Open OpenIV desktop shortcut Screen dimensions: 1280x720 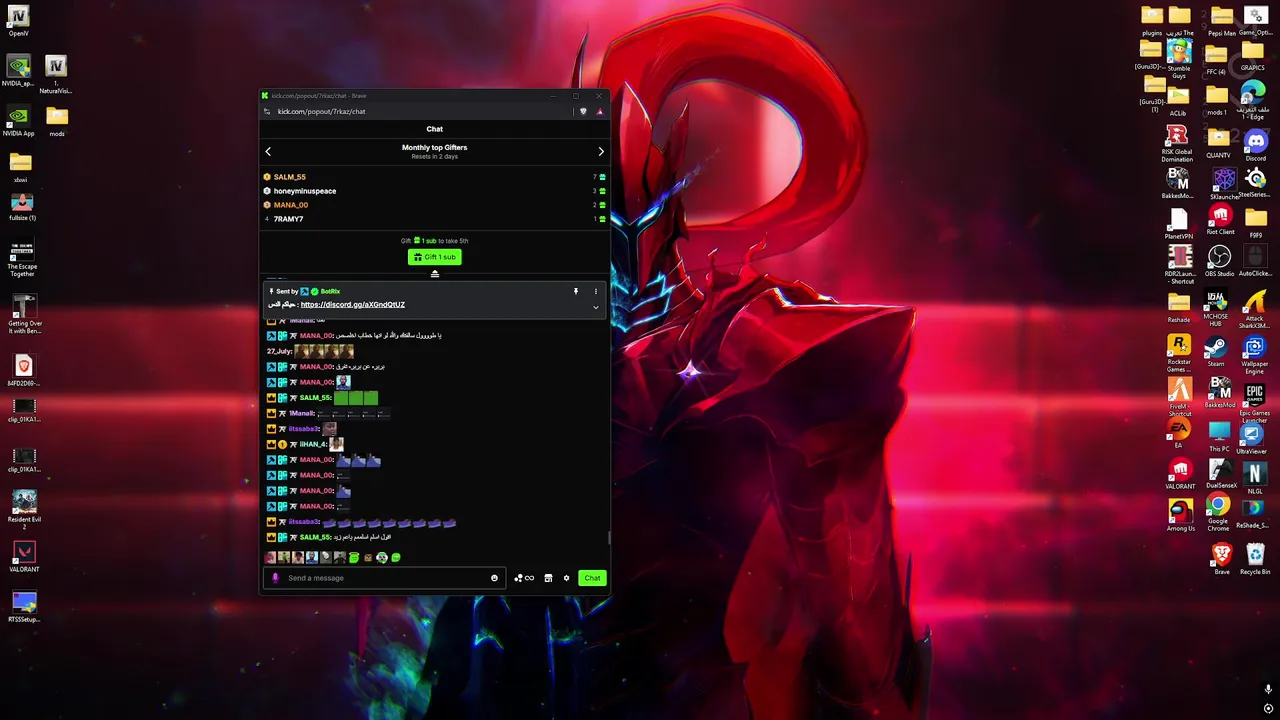(x=18, y=21)
